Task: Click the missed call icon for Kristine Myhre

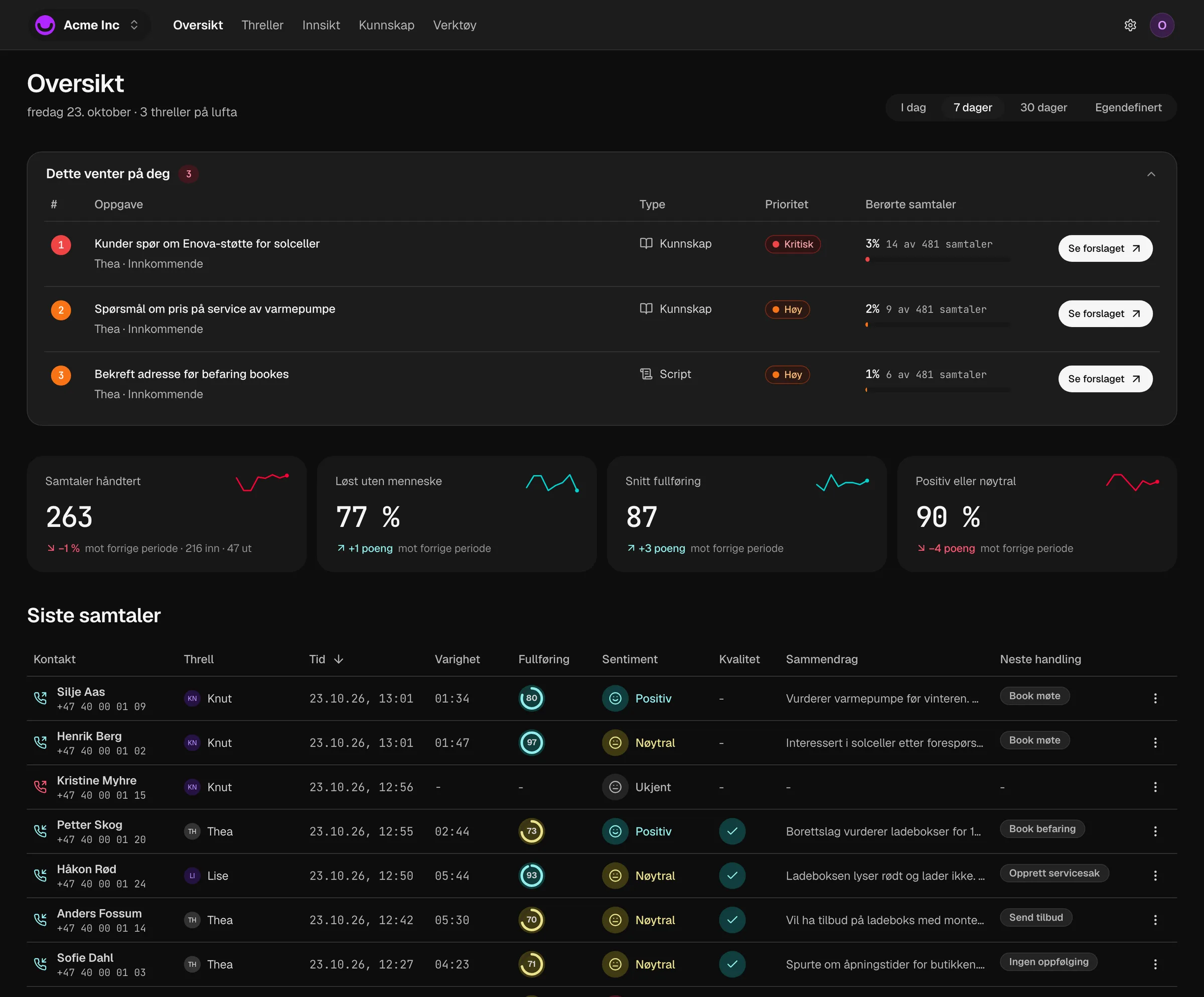Action: pos(40,787)
